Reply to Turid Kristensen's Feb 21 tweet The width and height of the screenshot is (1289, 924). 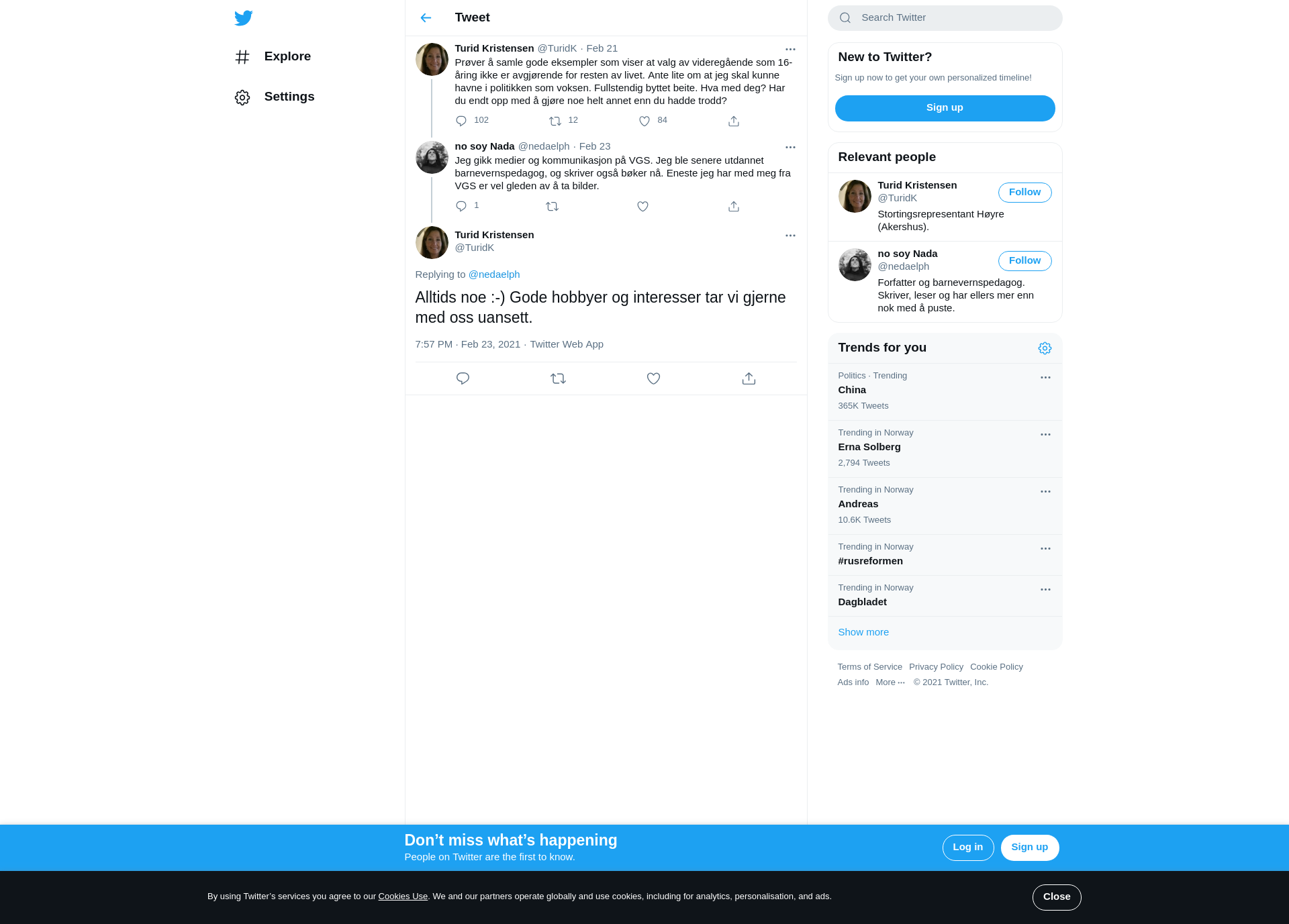pyautogui.click(x=461, y=121)
